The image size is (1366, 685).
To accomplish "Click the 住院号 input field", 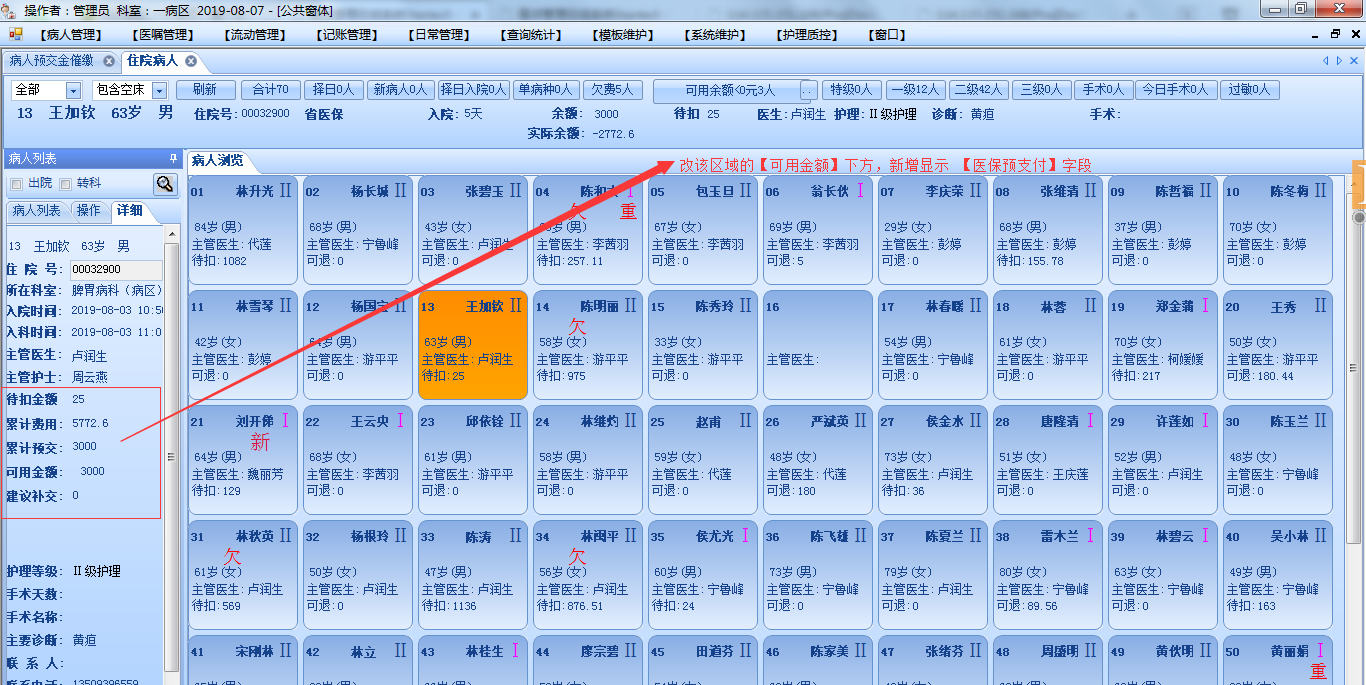I will tap(115, 269).
